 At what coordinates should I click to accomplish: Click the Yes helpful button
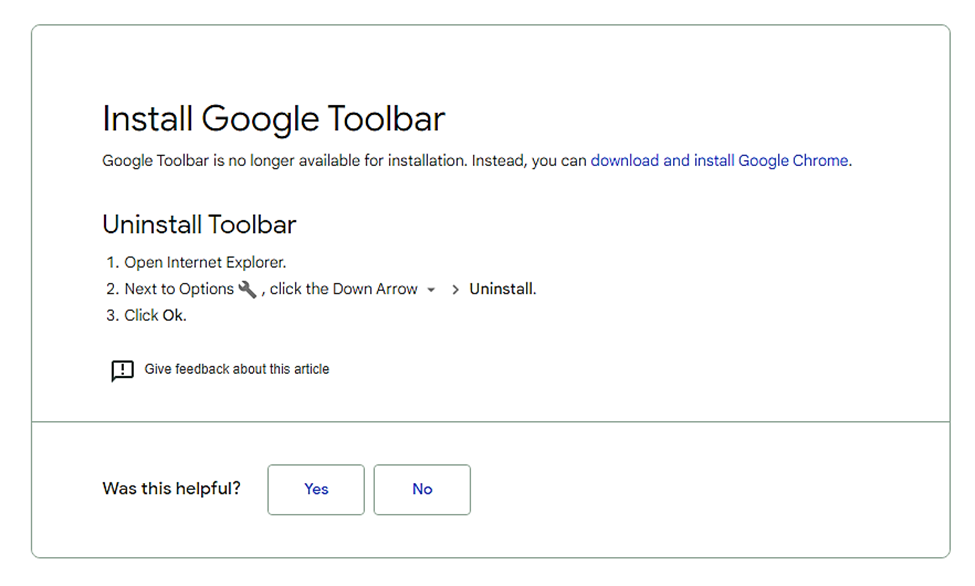click(316, 490)
